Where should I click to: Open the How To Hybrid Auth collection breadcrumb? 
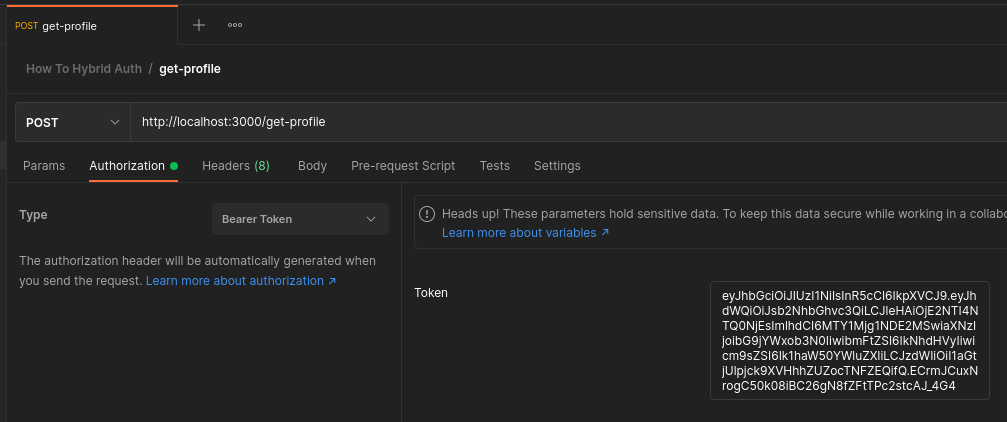coord(83,69)
